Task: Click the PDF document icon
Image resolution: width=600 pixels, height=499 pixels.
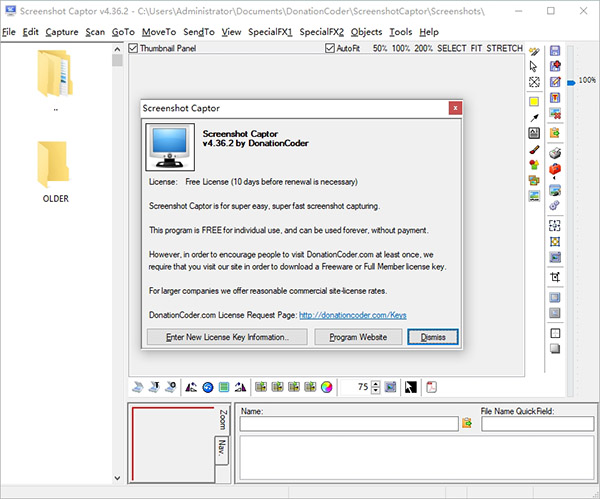Action: (431, 387)
